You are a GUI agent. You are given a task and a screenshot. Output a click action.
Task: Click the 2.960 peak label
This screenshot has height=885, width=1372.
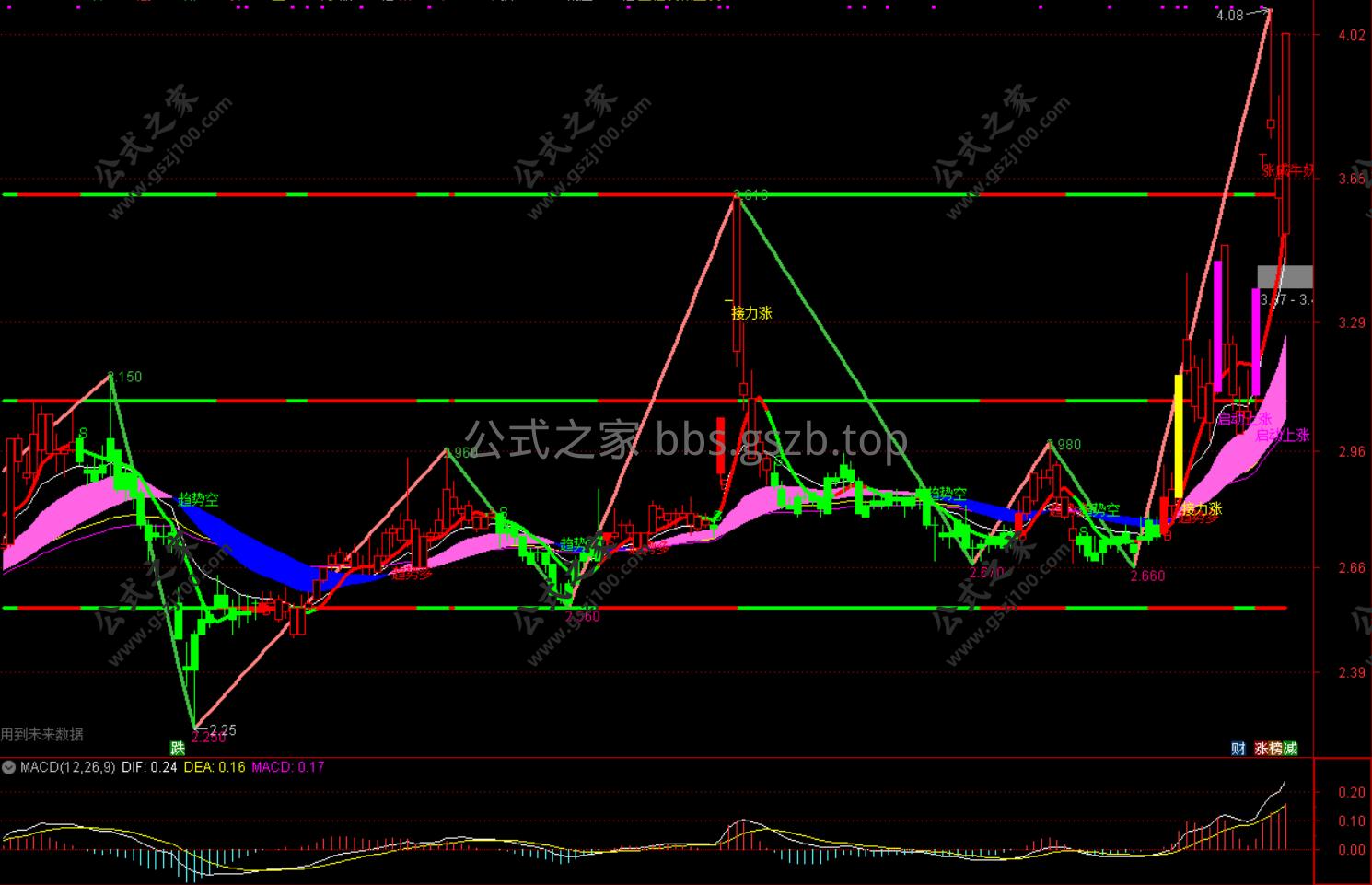(461, 453)
